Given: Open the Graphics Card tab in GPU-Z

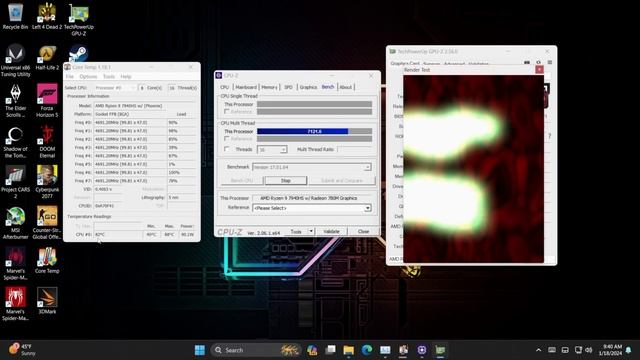Looking at the screenshot, I should [x=404, y=64].
